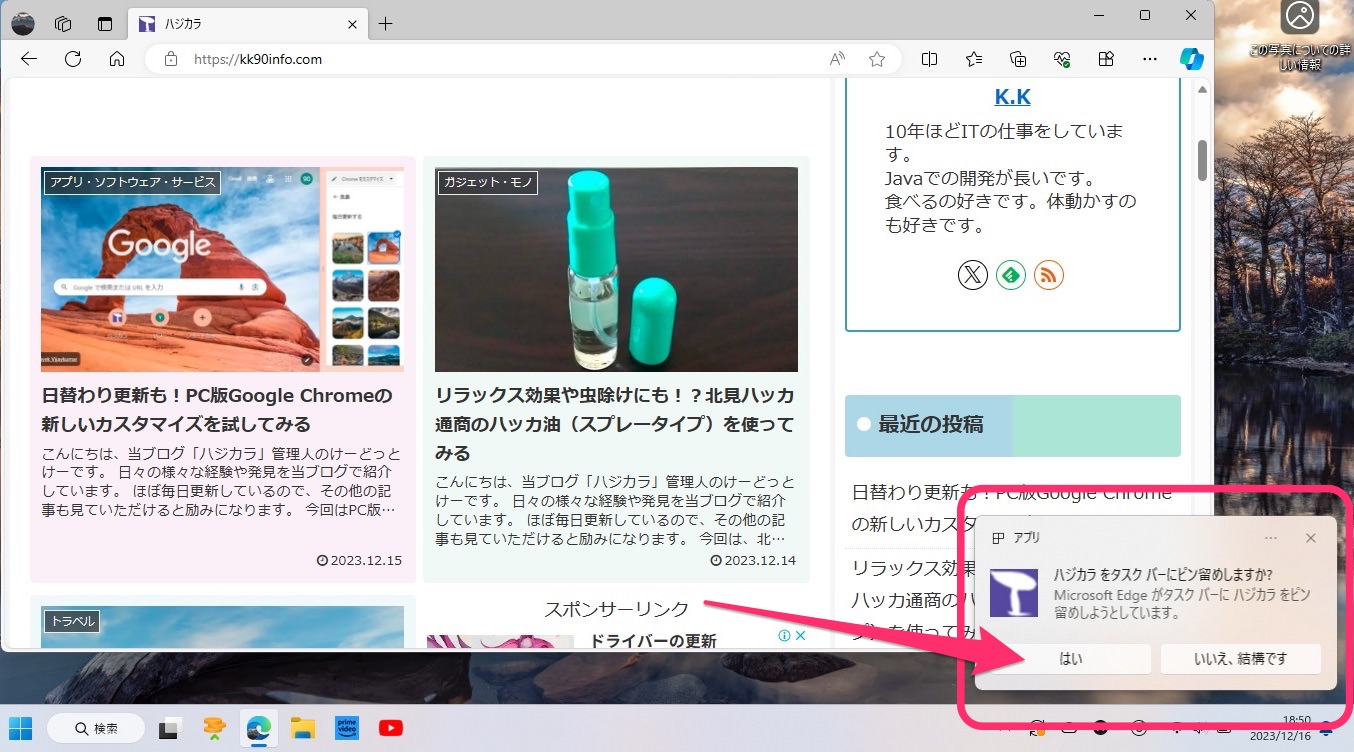Open the green Feedly follow icon
Viewport: 1354px width, 752px height.
pyautogui.click(x=1011, y=275)
